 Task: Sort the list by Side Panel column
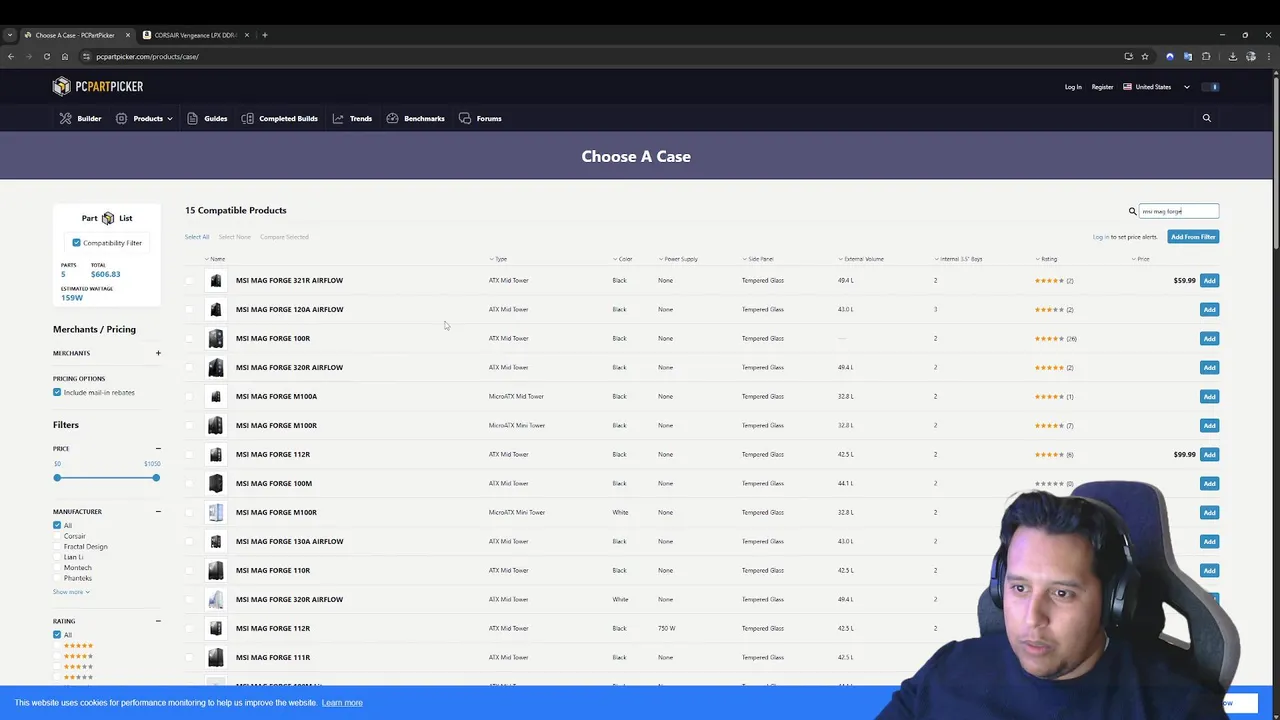(758, 259)
